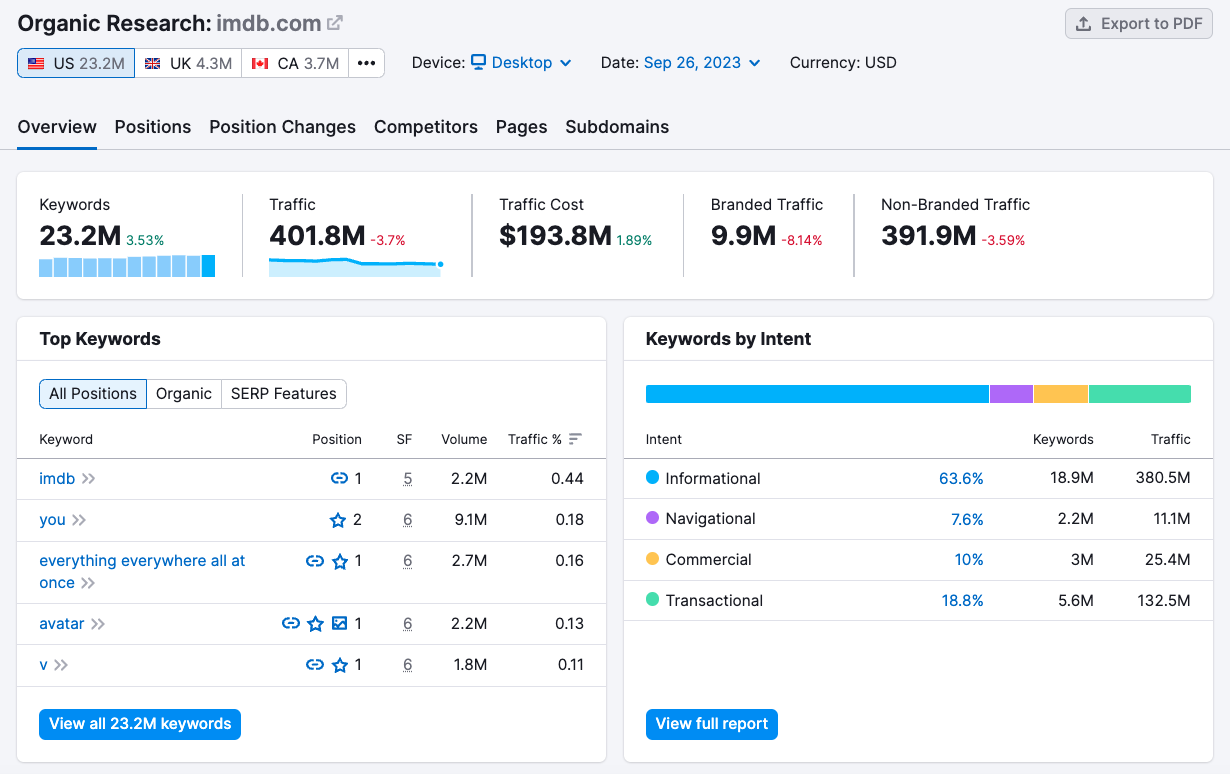Click star icon in 'everything everywhere' row

(x=340, y=561)
